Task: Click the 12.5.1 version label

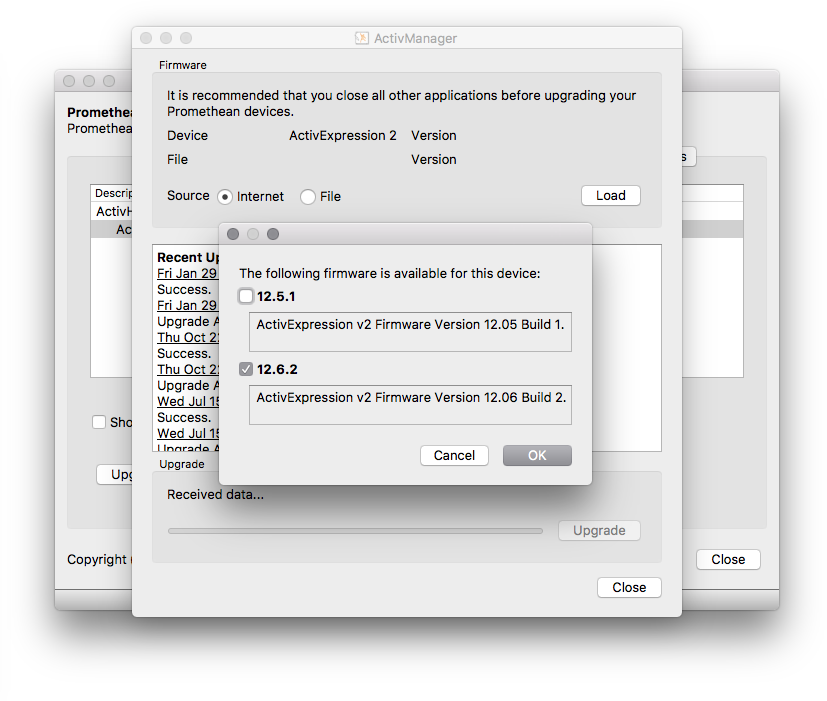Action: [276, 296]
